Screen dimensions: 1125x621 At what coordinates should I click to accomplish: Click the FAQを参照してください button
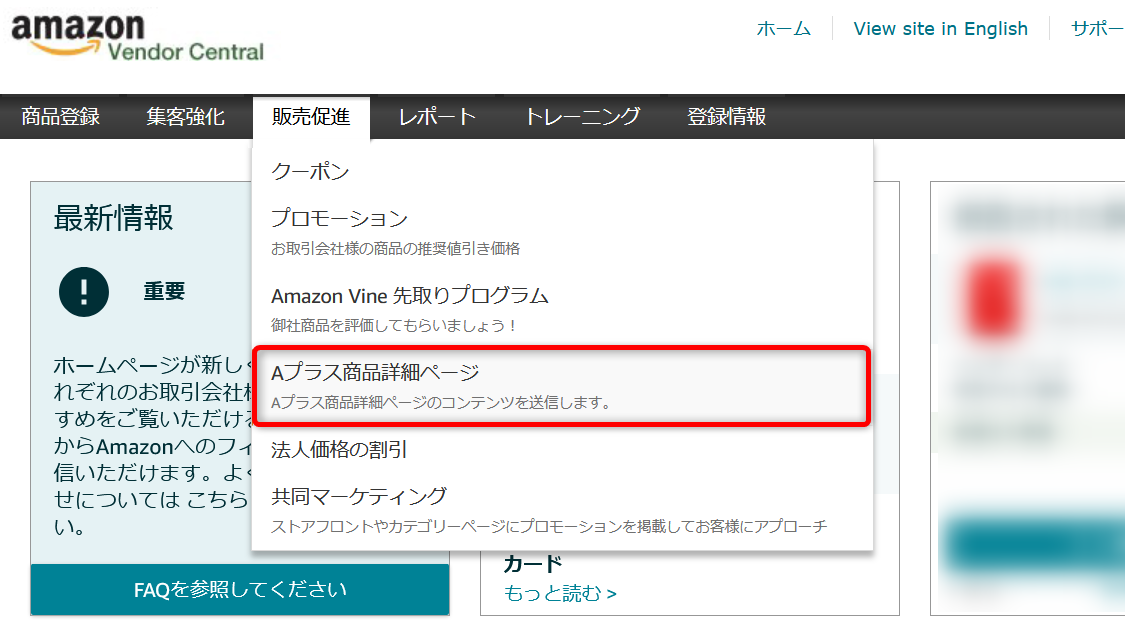pos(240,589)
